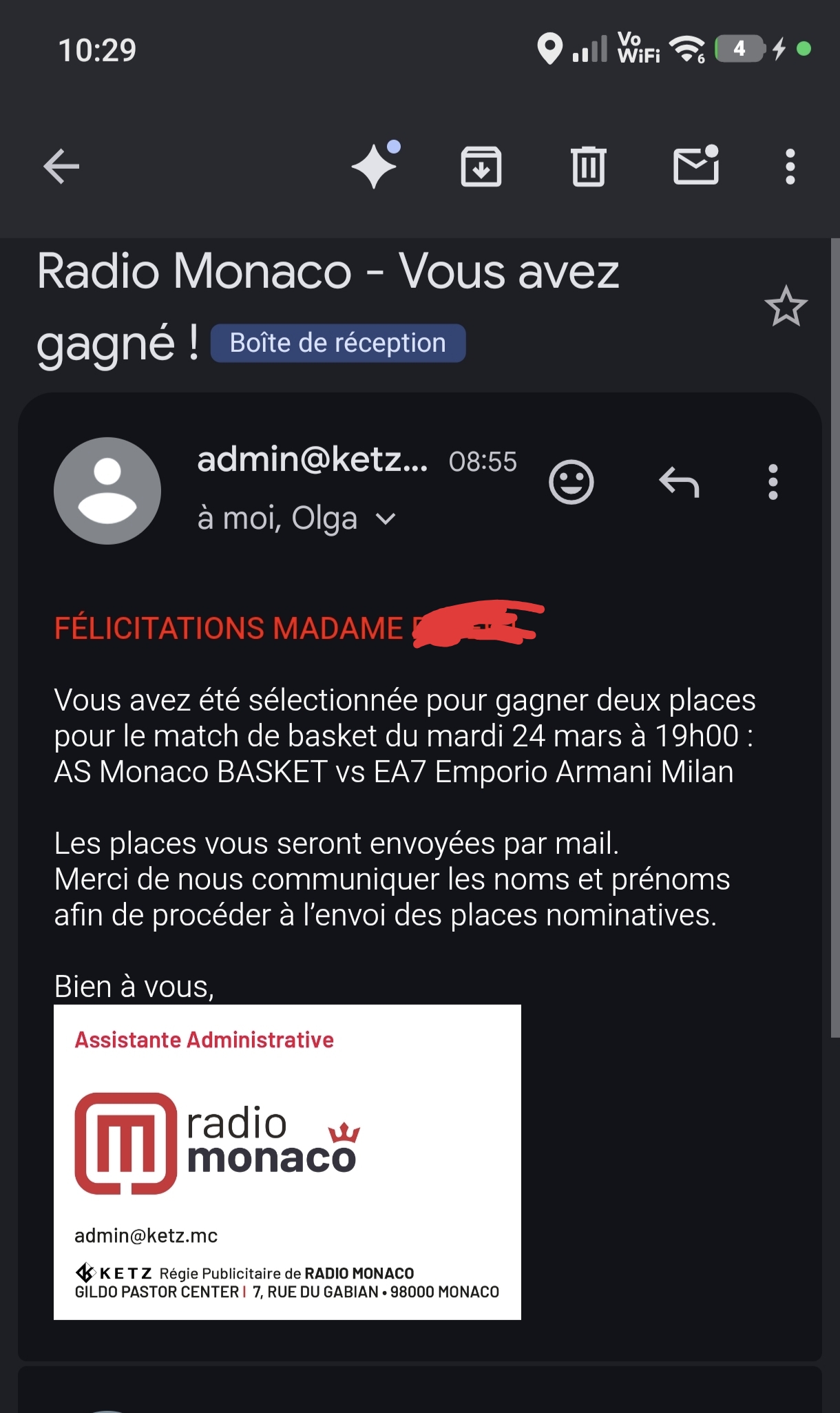Tap the Radio Monaco logo image
This screenshot has height=1413, width=840.
tap(217, 1143)
